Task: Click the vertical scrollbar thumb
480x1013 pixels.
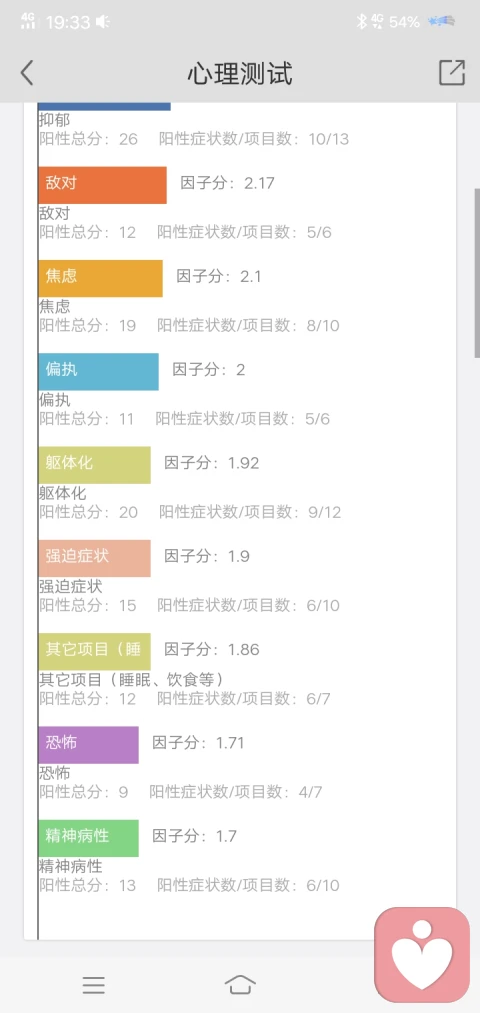Action: (477, 273)
